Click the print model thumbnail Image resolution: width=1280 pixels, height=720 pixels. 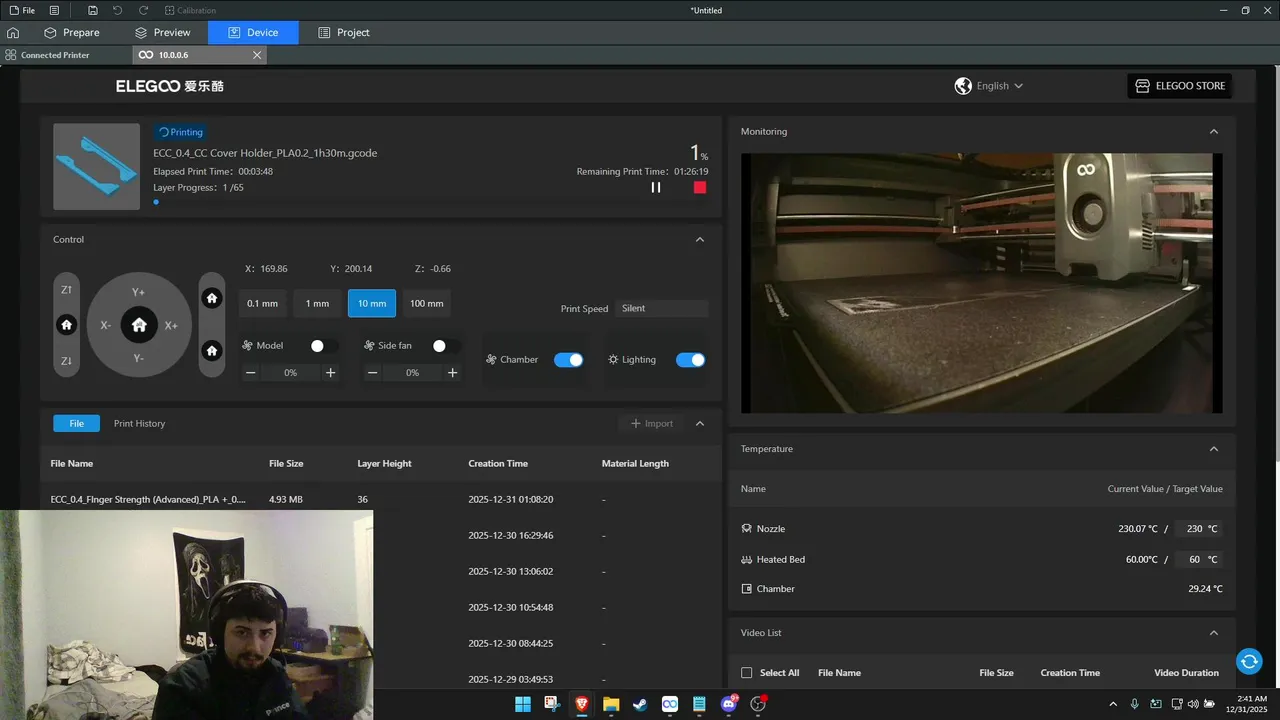click(x=96, y=167)
